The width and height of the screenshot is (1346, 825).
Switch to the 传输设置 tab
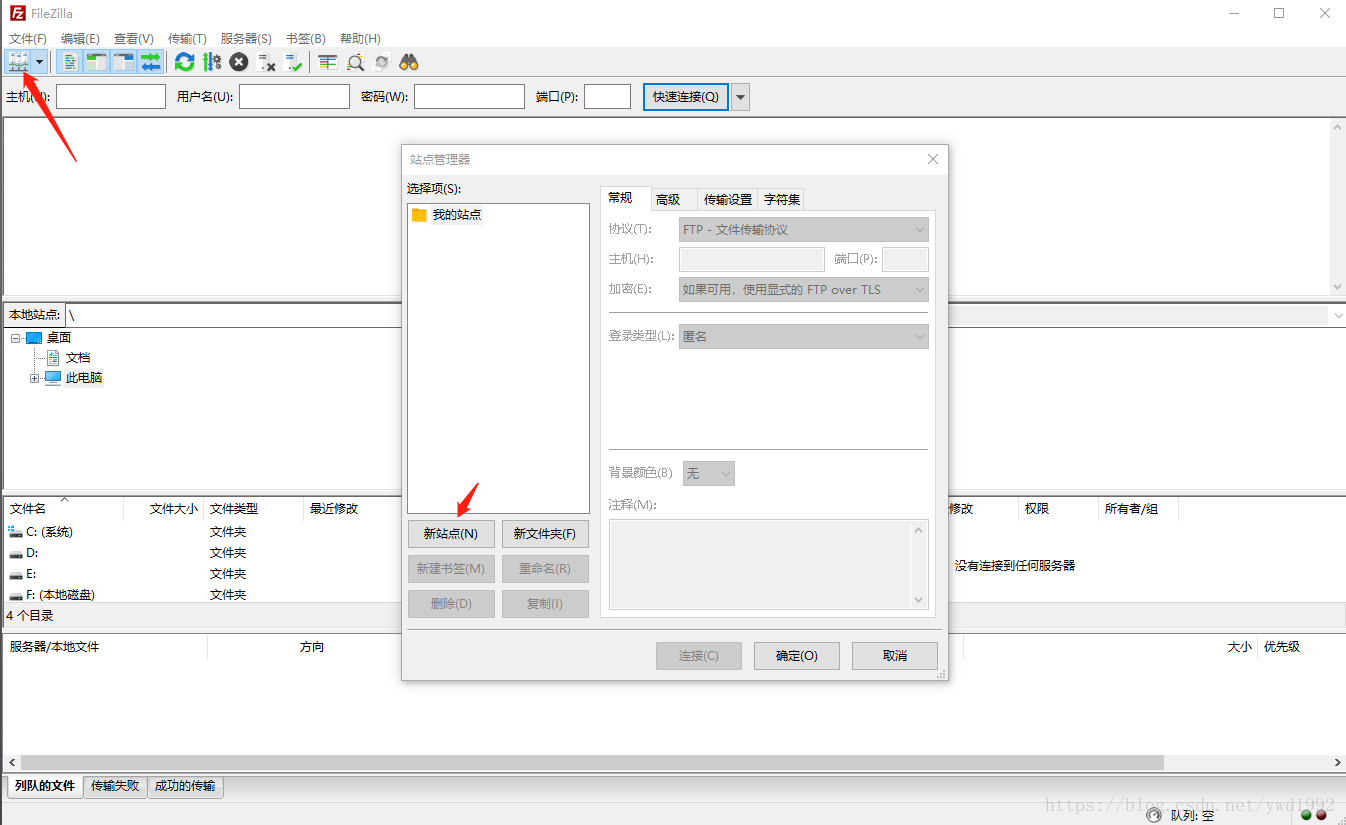pos(728,199)
